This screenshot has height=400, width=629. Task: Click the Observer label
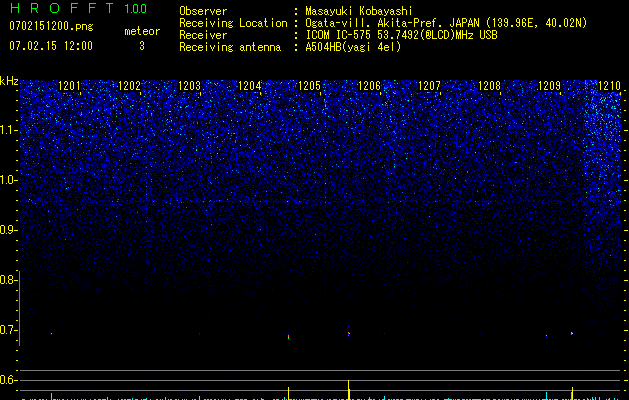203,11
